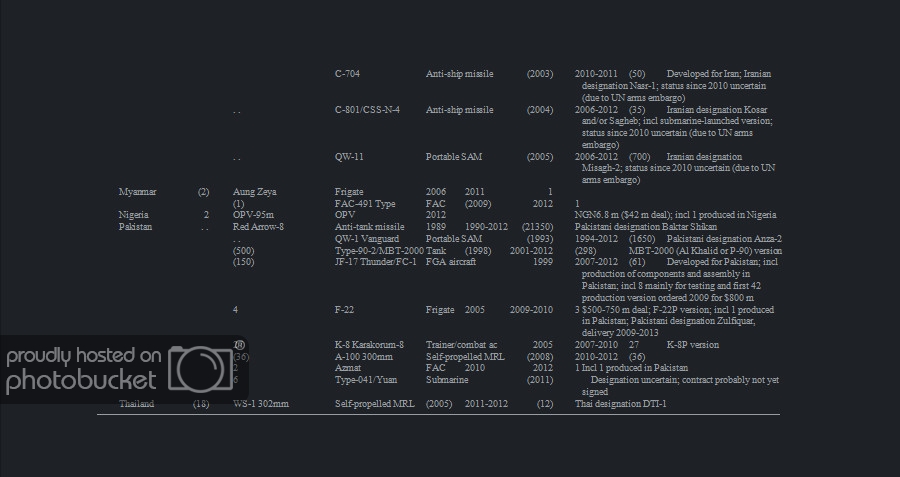The width and height of the screenshot is (900, 477).
Task: Select the 'Aung Zeya' entry
Action: click(x=254, y=192)
